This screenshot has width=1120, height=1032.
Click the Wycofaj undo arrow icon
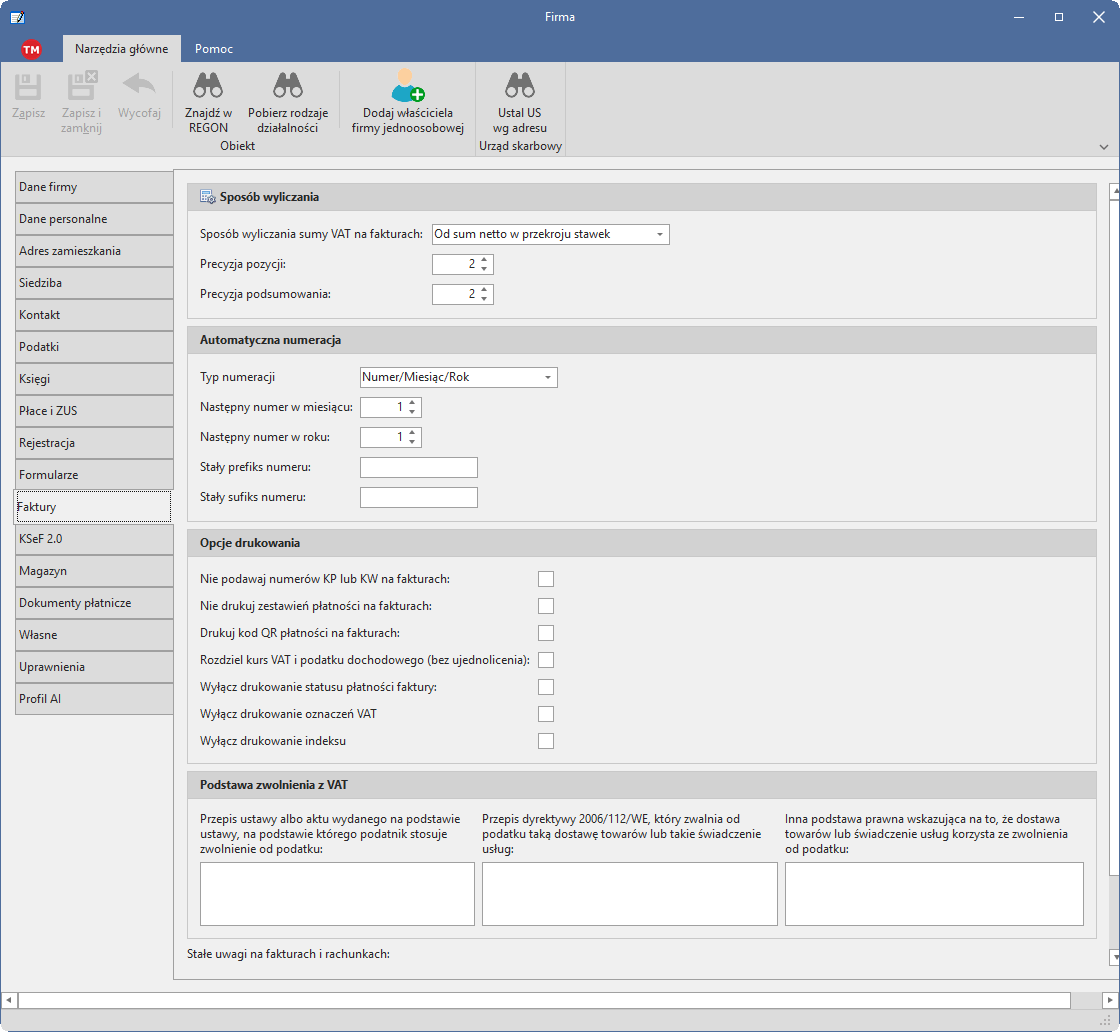click(x=139, y=84)
